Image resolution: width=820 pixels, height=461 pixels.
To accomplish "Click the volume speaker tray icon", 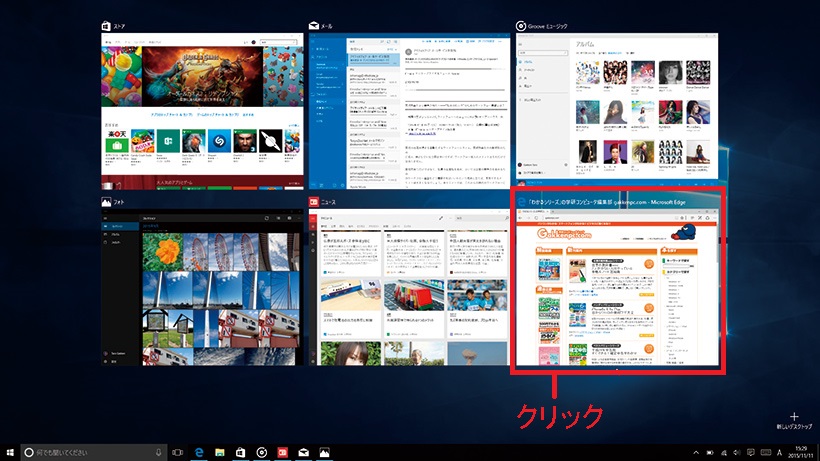I will 736,453.
